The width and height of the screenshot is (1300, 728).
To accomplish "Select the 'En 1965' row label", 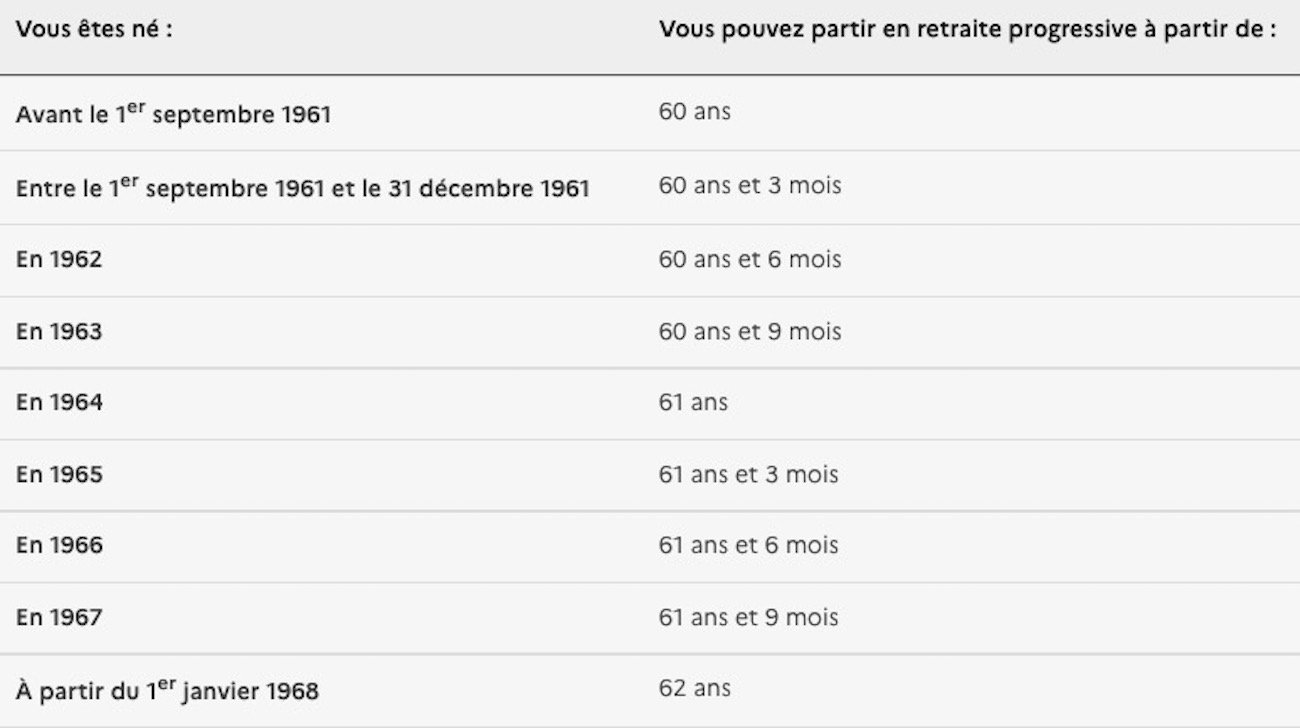I will [x=59, y=475].
